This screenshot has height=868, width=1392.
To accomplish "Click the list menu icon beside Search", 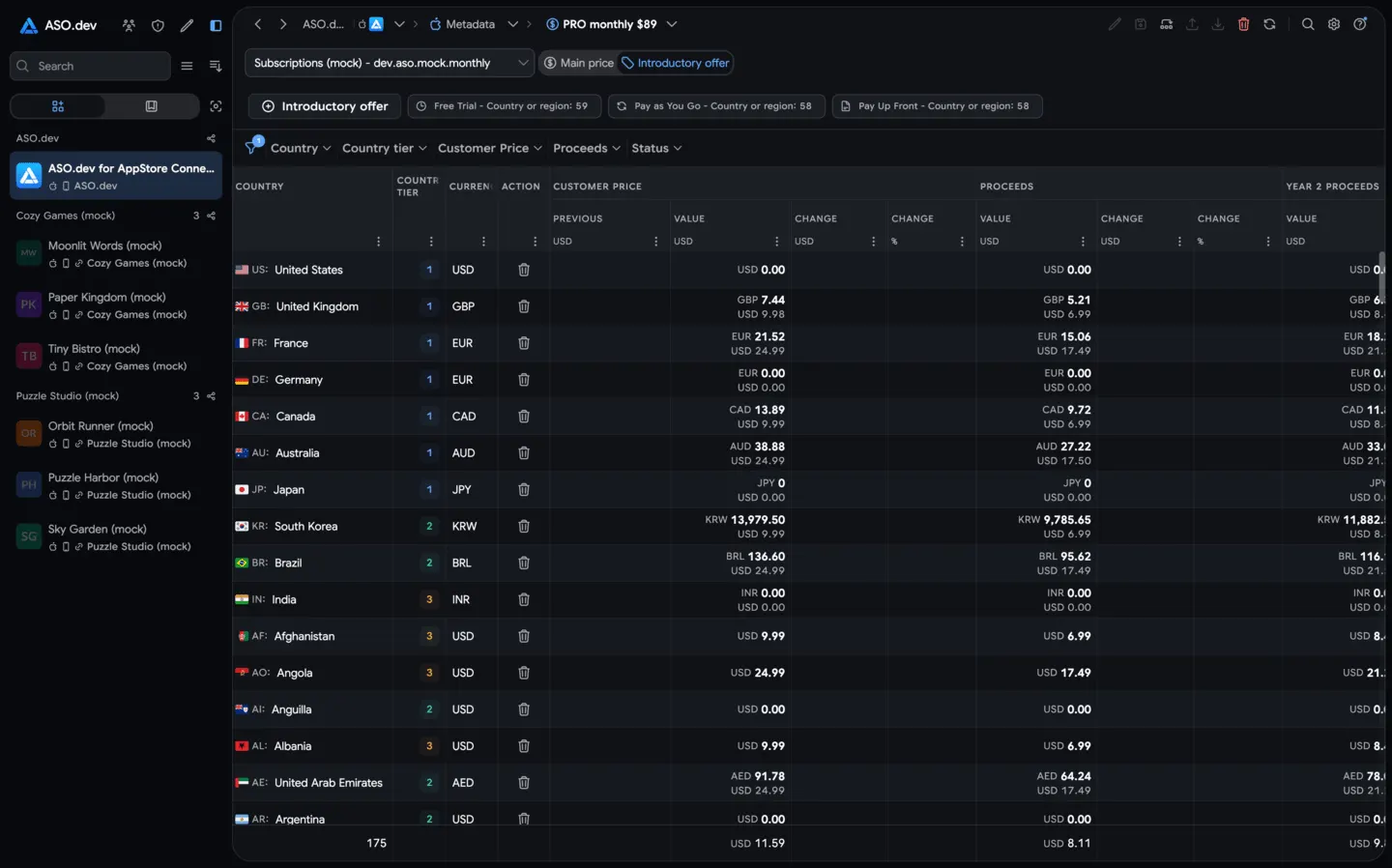I will (187, 66).
